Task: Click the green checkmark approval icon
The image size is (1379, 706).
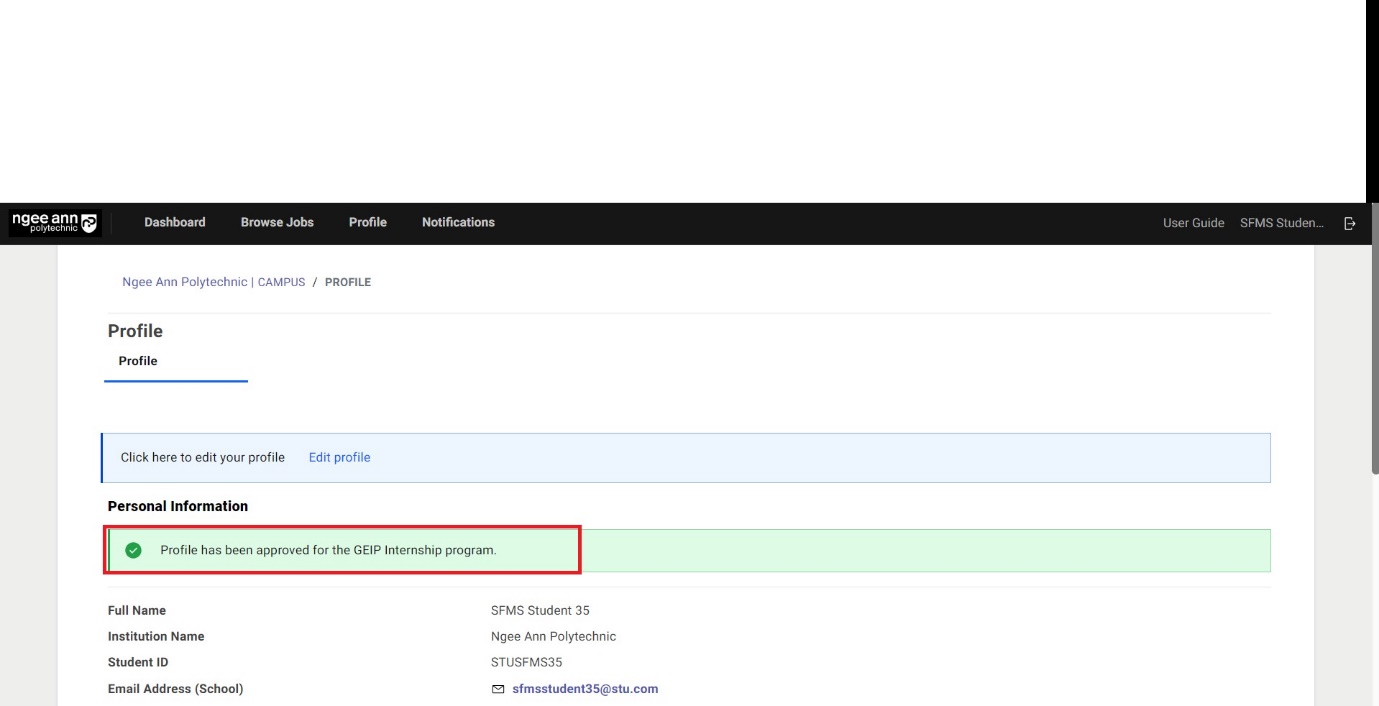Action: tap(133, 550)
